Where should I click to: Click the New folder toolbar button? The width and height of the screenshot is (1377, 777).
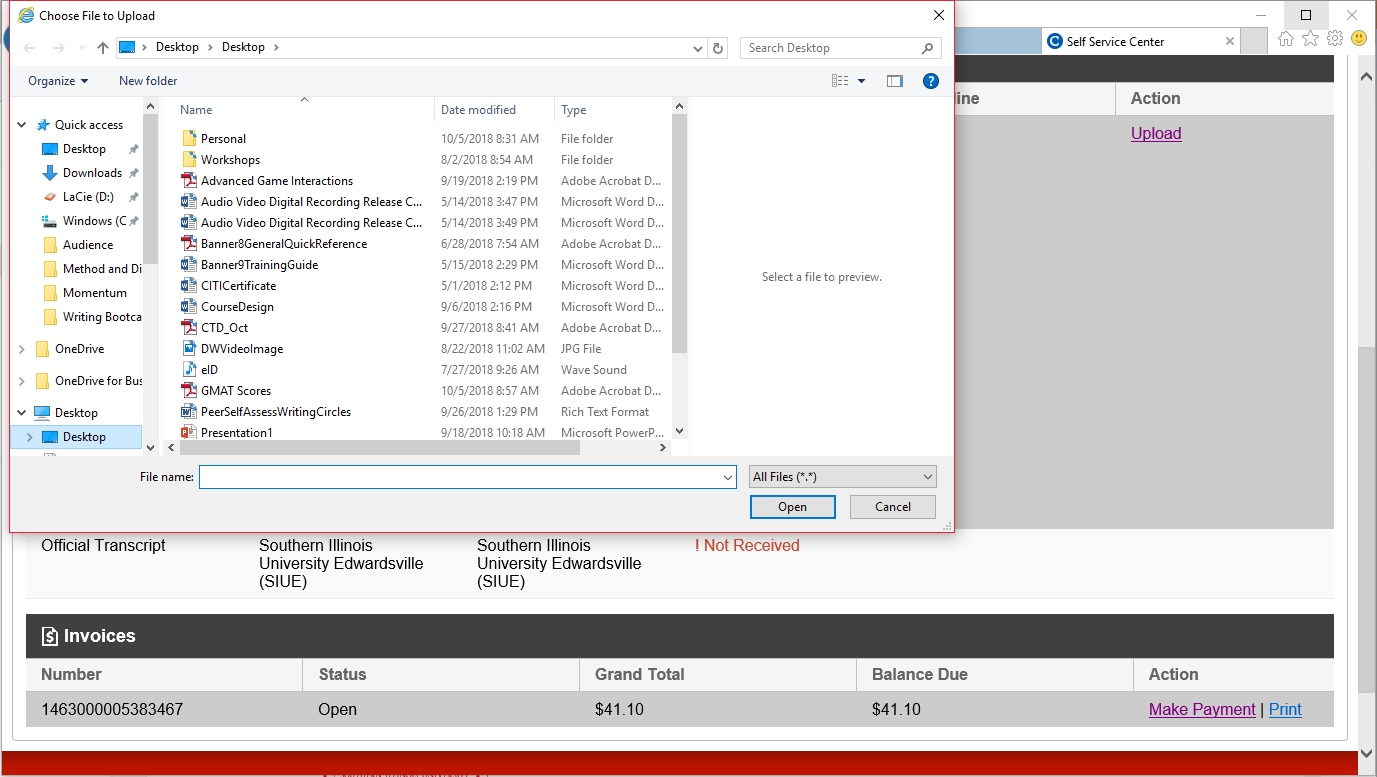coord(148,81)
